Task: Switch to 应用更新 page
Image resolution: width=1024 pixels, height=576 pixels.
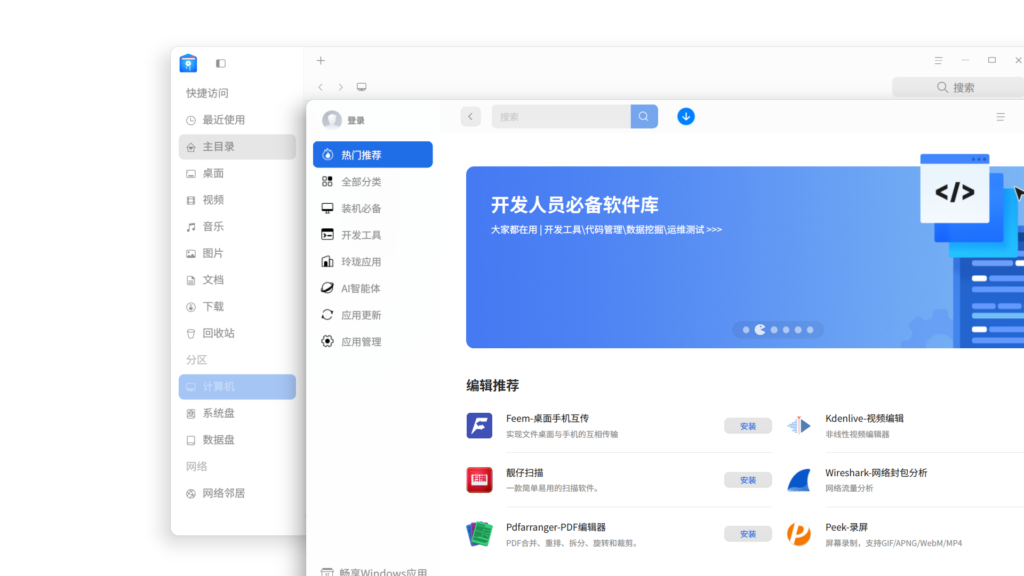Action: click(360, 315)
